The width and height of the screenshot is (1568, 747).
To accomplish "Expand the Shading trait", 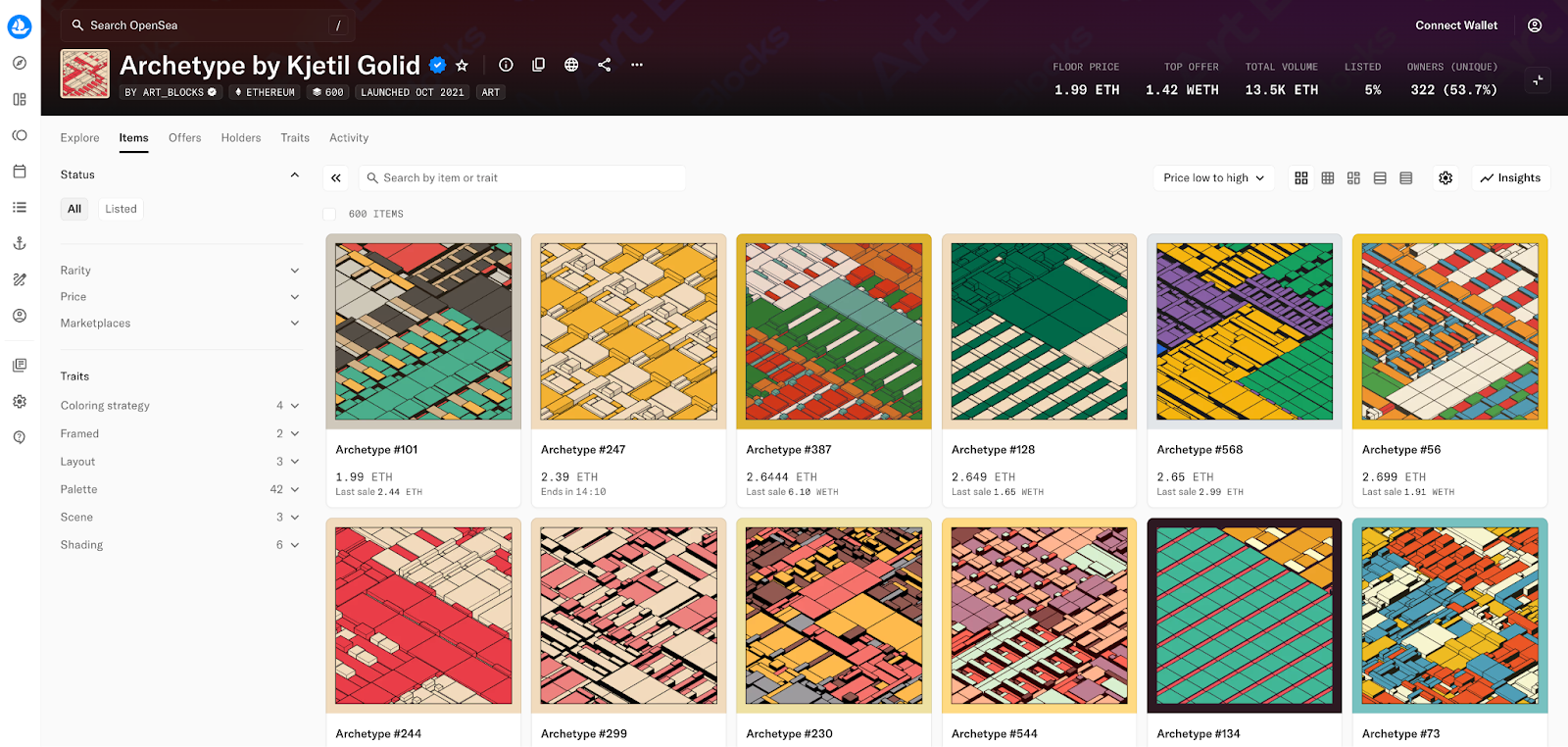I will click(181, 545).
